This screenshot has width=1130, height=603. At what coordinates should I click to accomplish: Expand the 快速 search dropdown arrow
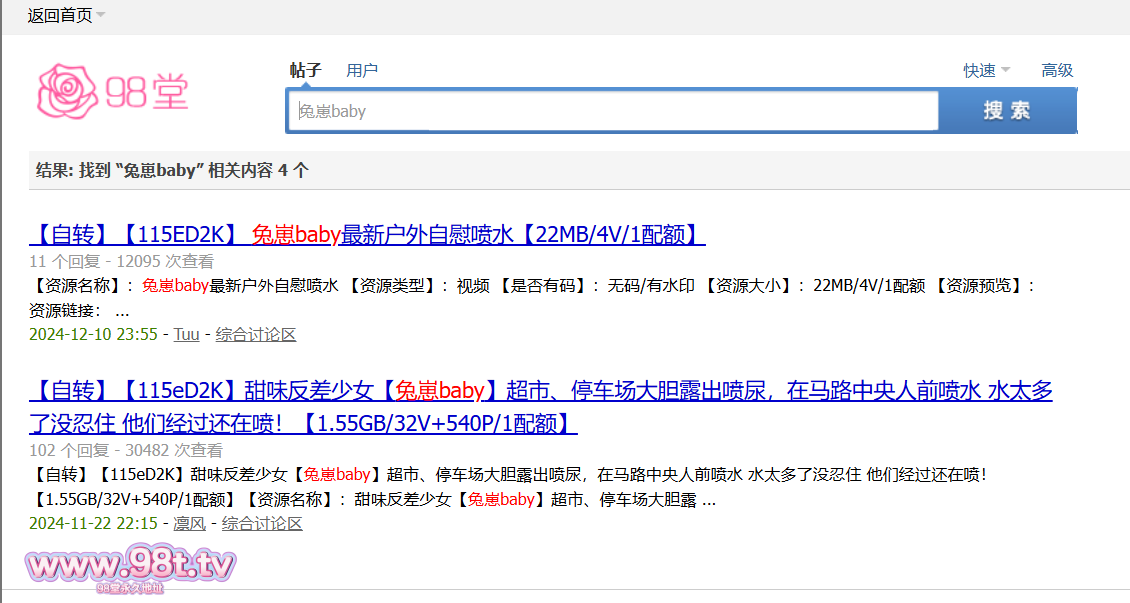[x=1005, y=70]
